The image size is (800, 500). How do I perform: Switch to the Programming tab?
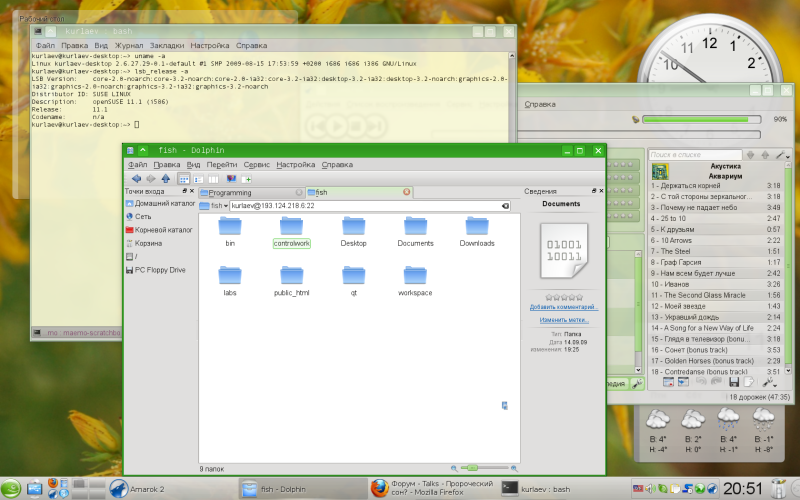click(x=252, y=193)
